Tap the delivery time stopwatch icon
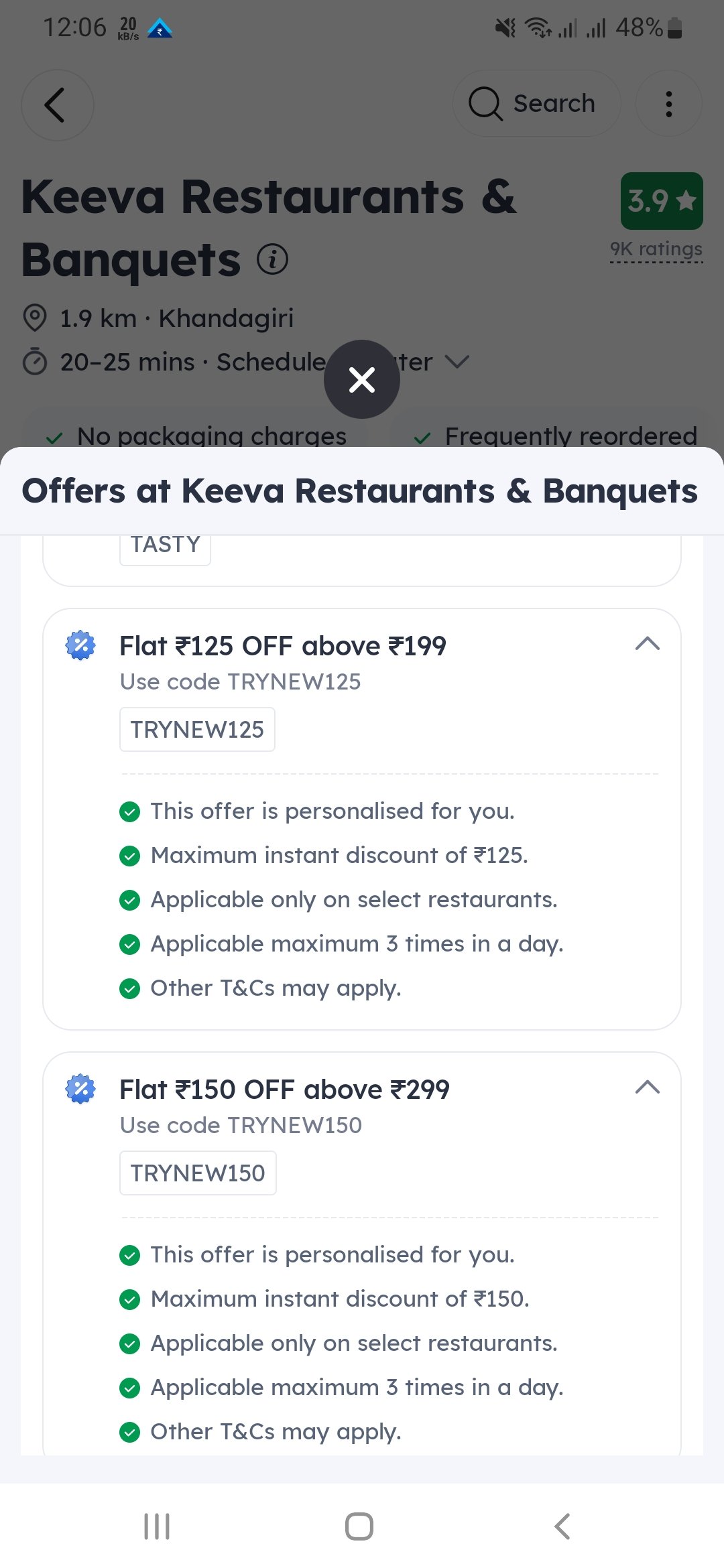The image size is (724, 1568). pyautogui.click(x=35, y=362)
